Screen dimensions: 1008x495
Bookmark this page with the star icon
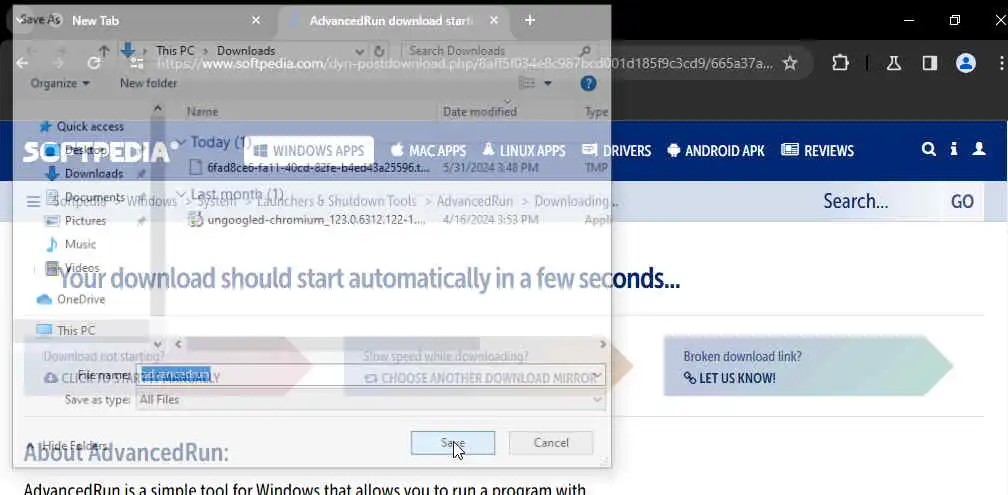click(790, 63)
